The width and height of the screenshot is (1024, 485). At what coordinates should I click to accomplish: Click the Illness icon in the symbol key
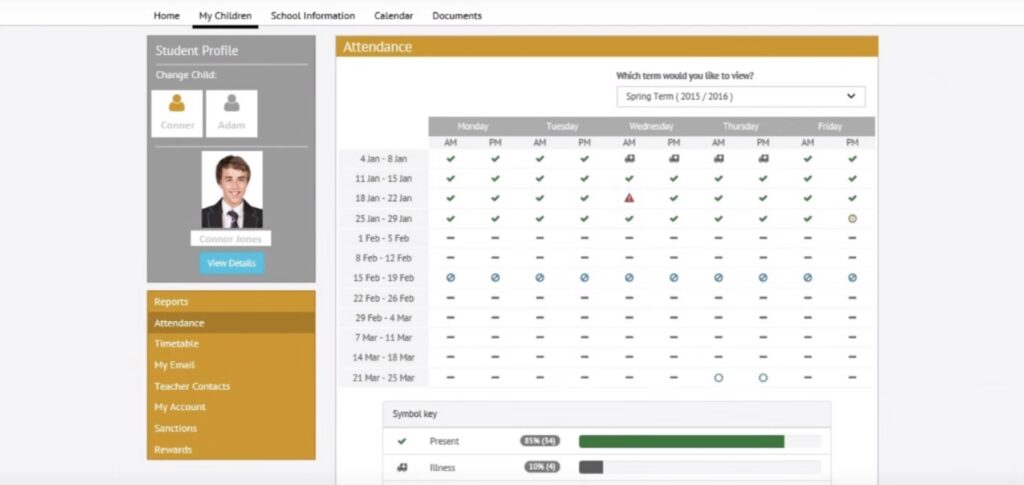(x=402, y=467)
